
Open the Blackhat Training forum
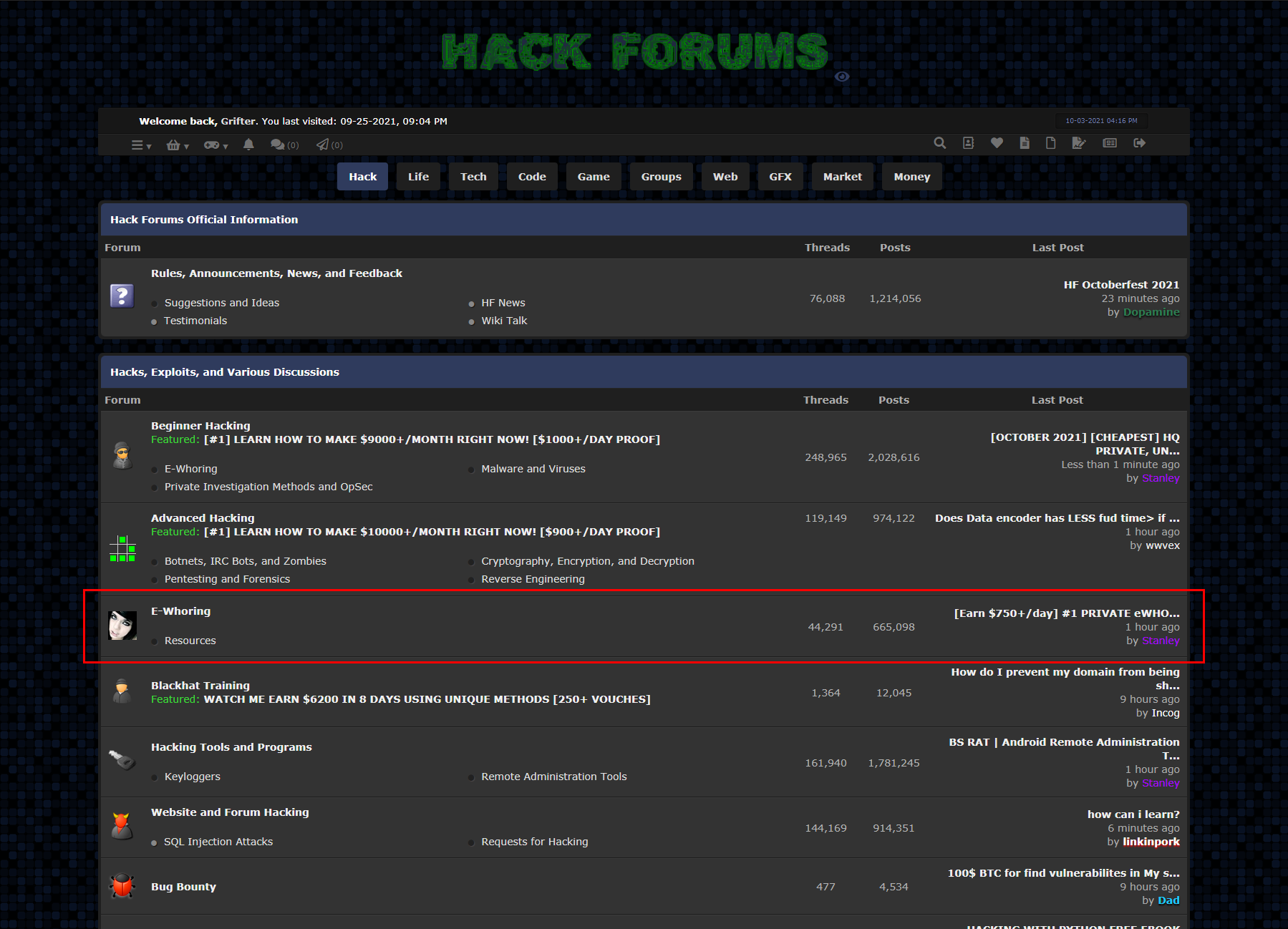pyautogui.click(x=200, y=686)
